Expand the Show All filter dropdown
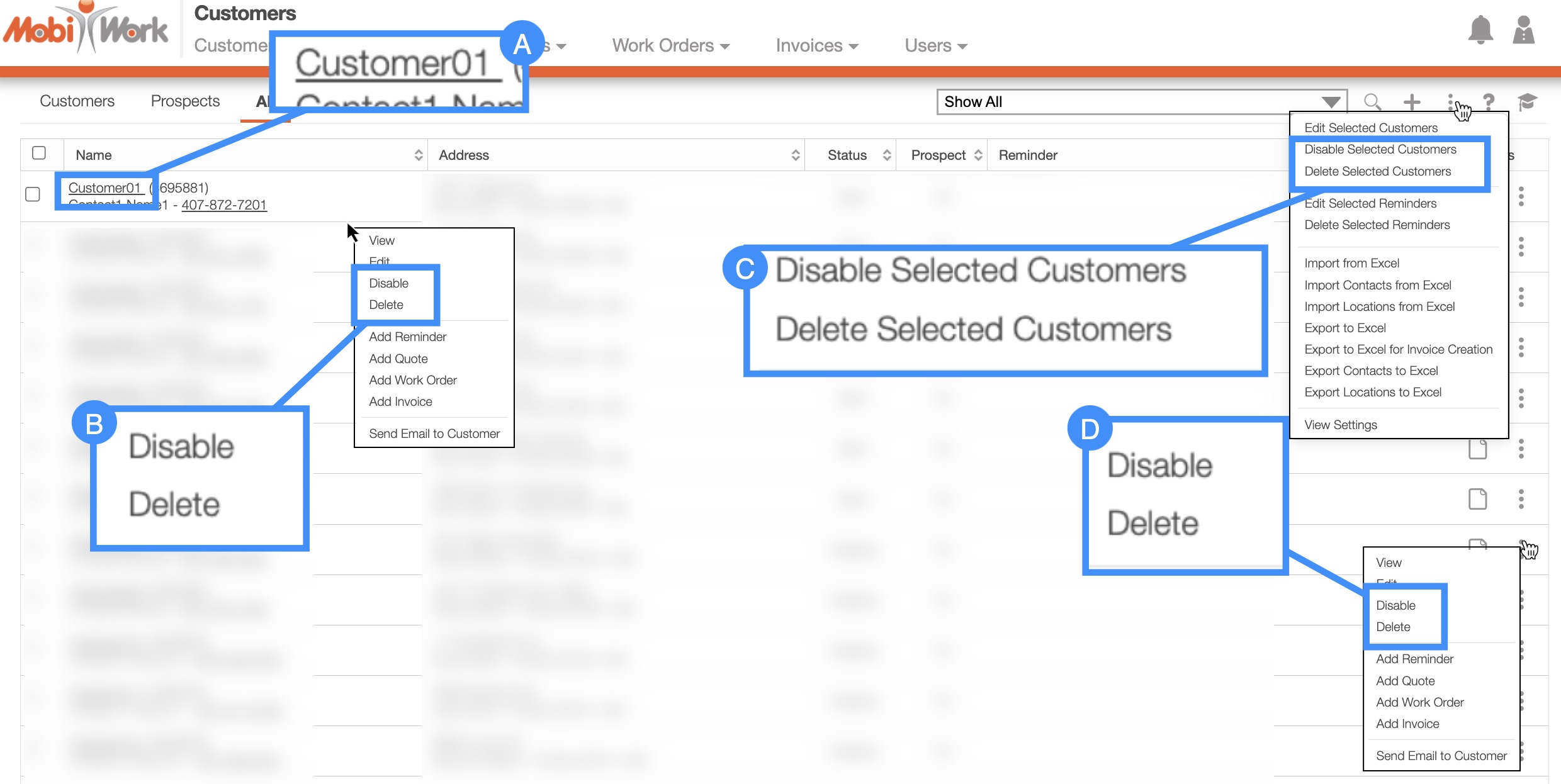Viewport: 1561px width, 784px height. coord(1141,102)
